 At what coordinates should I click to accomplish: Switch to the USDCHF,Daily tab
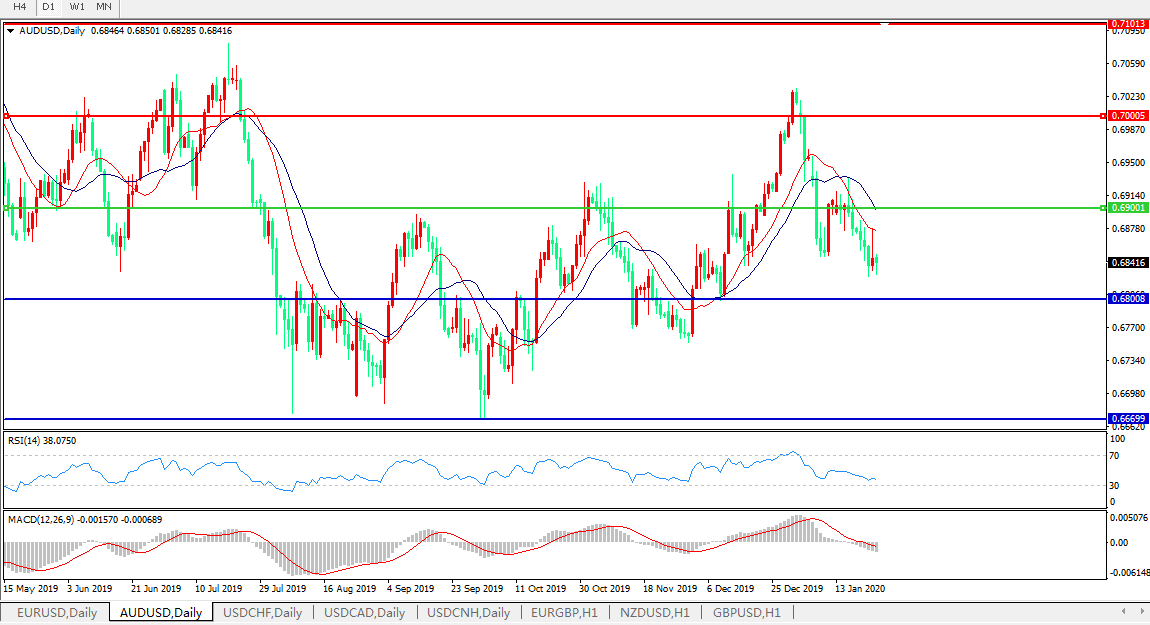coord(263,612)
